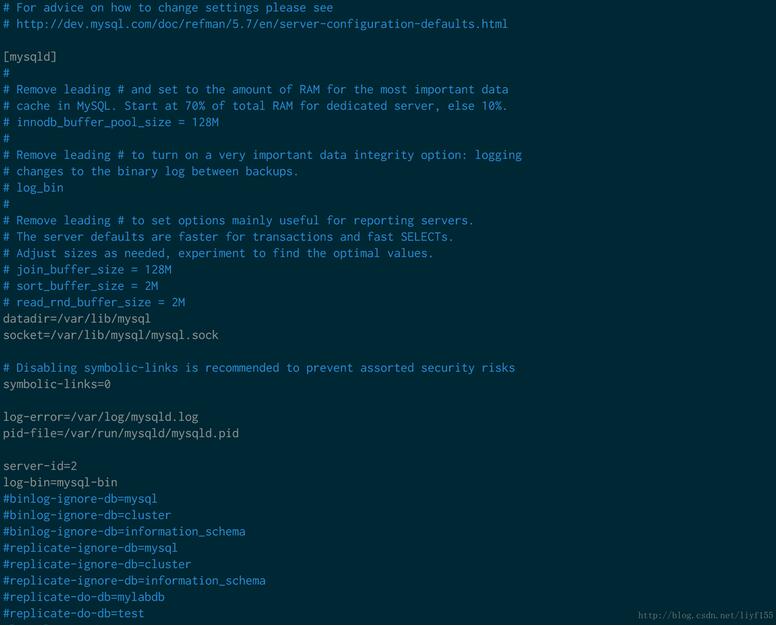This screenshot has height=626, width=776.
Task: Click the MySQL documentation URL in comment
Action: point(262,24)
